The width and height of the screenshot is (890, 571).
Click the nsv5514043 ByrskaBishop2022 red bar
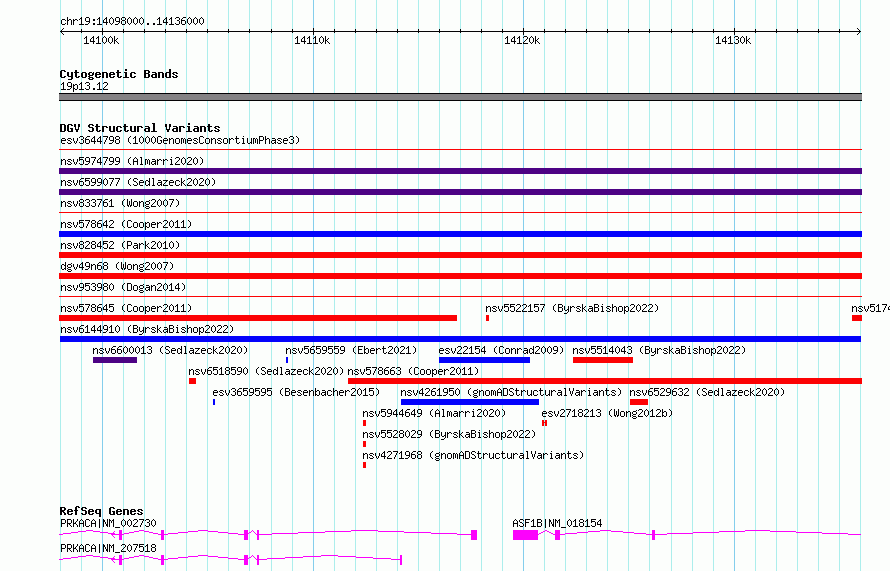click(x=603, y=360)
